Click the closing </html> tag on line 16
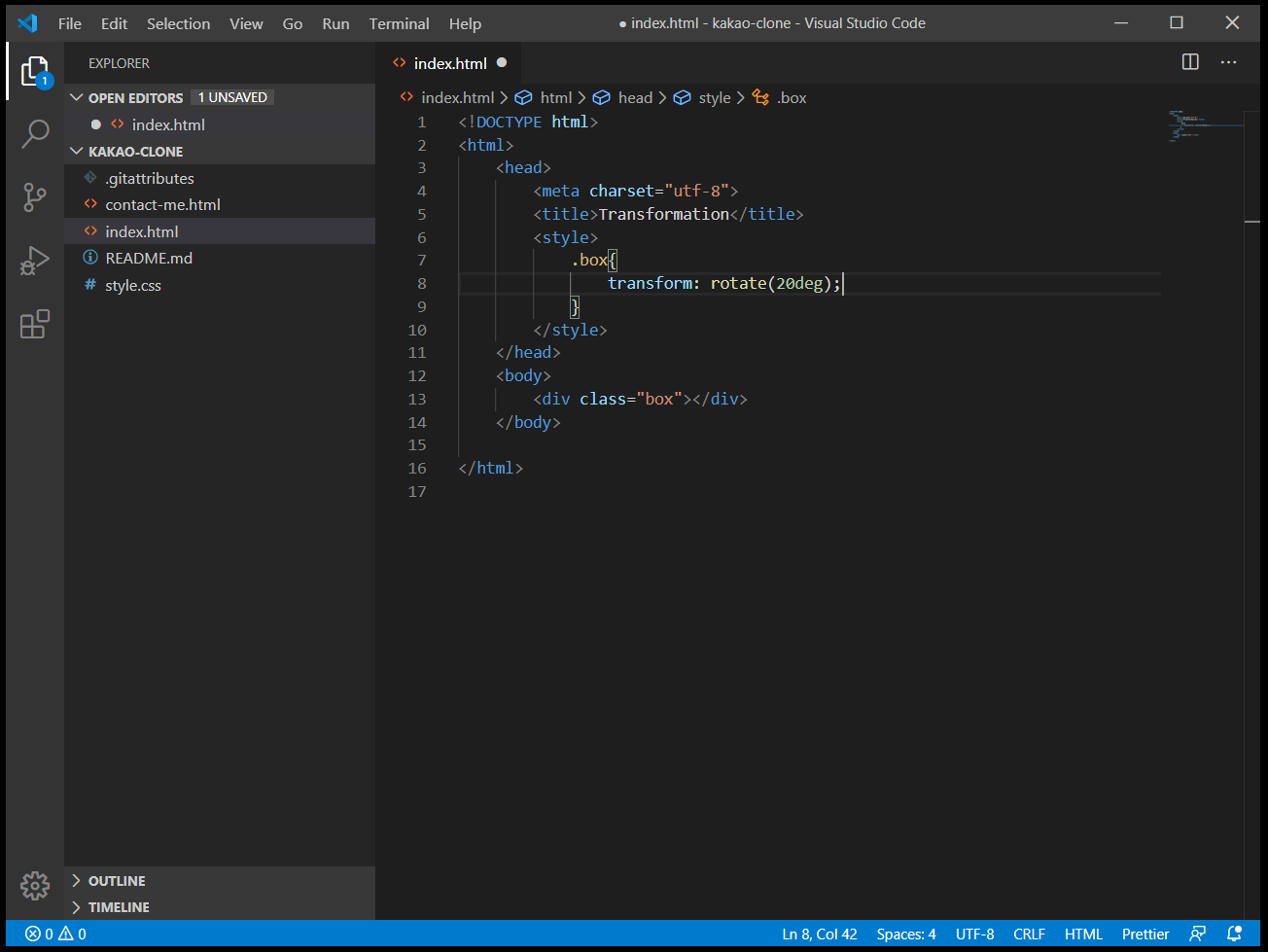Image resolution: width=1268 pixels, height=952 pixels. coord(491,468)
